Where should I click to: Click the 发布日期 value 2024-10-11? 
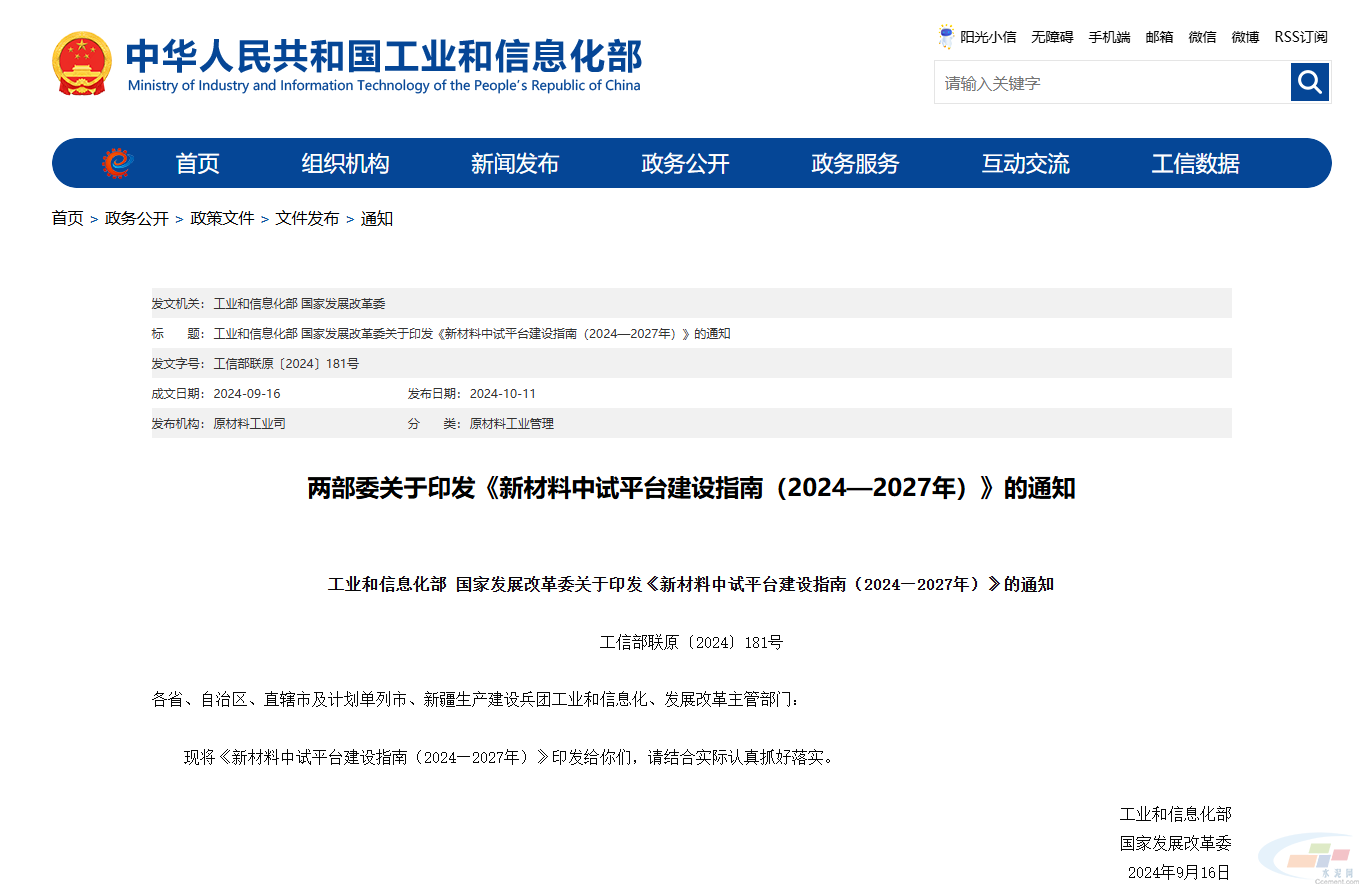pyautogui.click(x=503, y=393)
